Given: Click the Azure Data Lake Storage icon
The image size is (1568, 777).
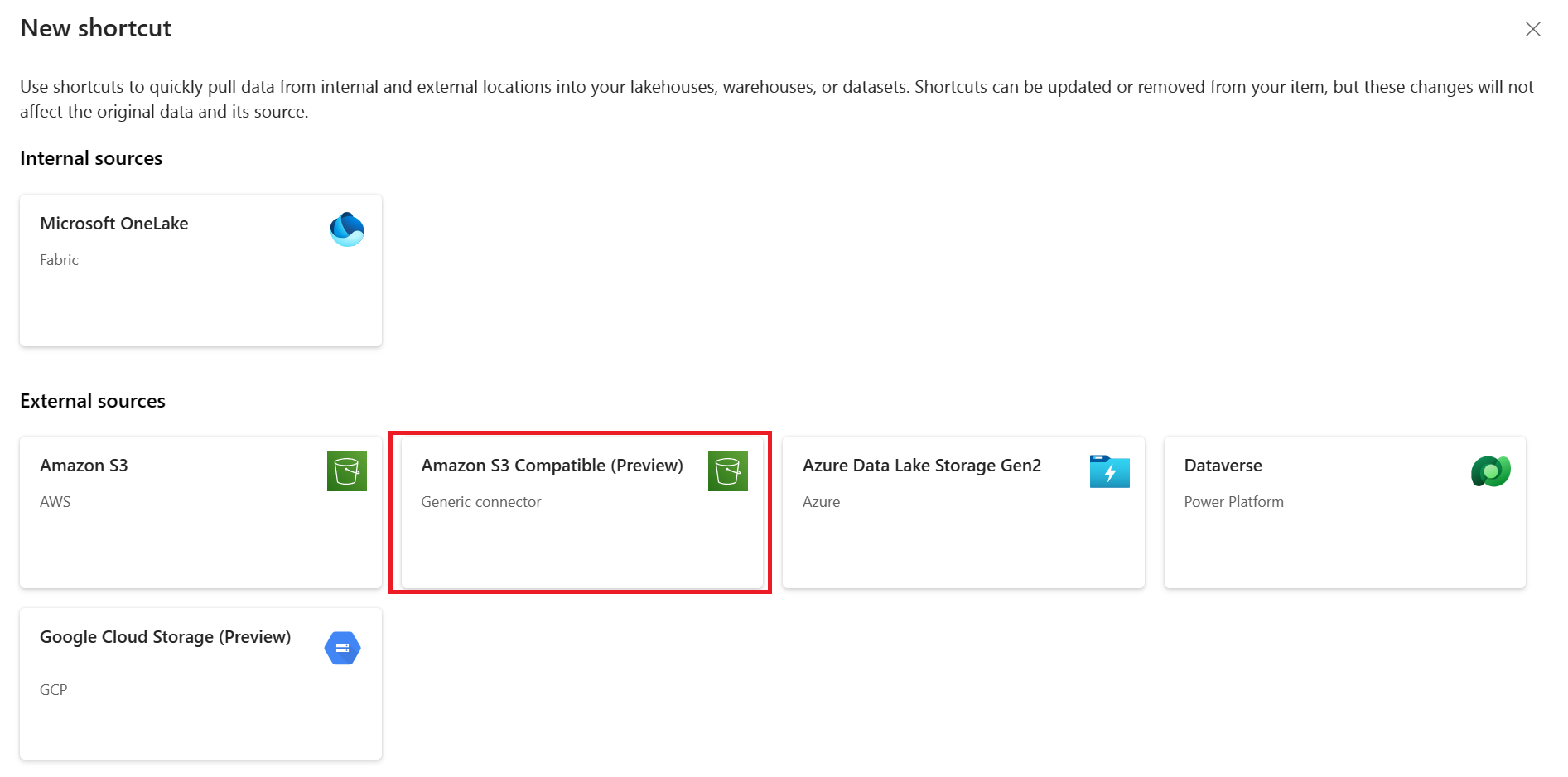Looking at the screenshot, I should click(1109, 471).
